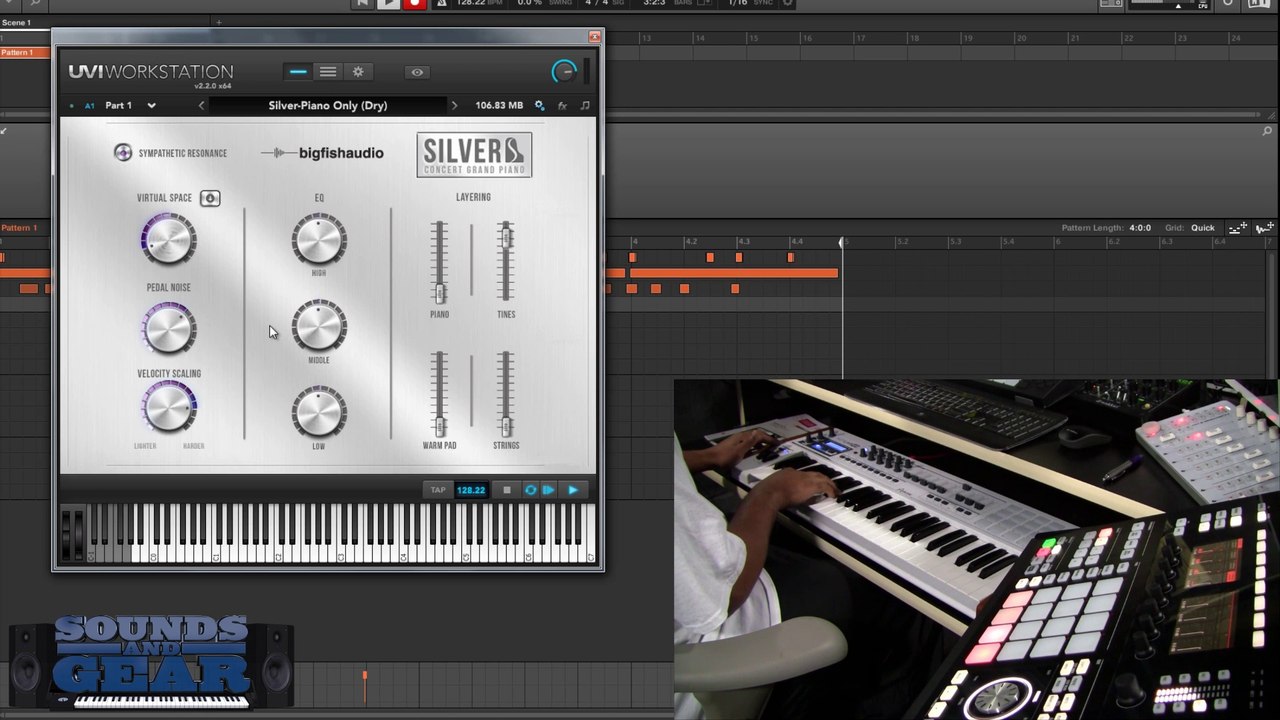Click the Pedal Noise knob
Screen dimensions: 1280x720
tap(168, 328)
